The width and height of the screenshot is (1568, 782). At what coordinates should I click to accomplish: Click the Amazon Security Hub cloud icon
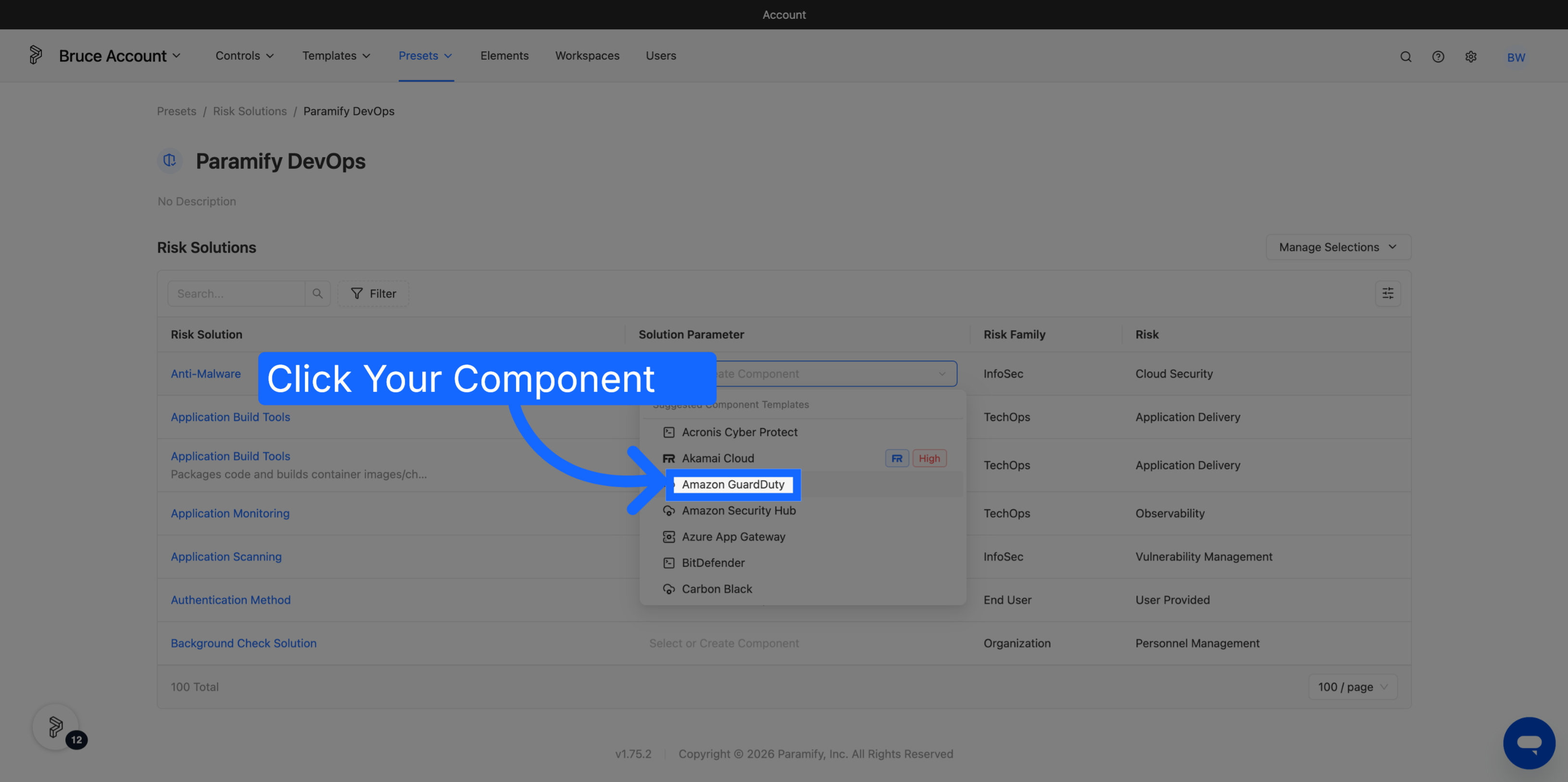(x=669, y=510)
